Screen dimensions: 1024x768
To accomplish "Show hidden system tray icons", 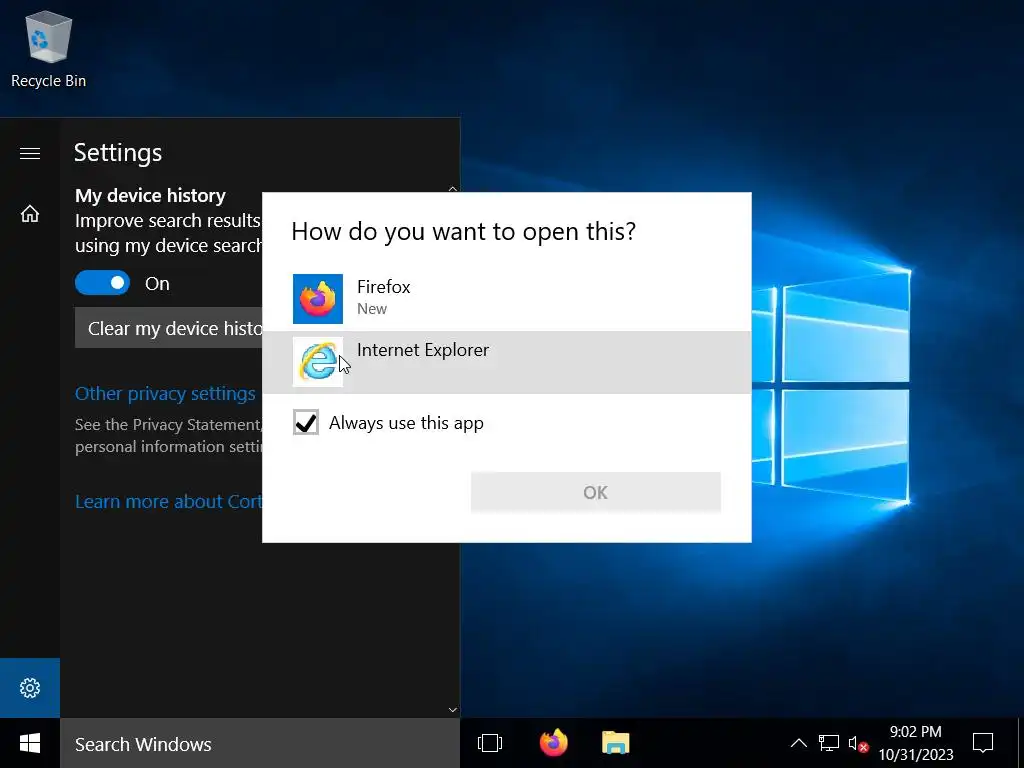I will [x=799, y=743].
